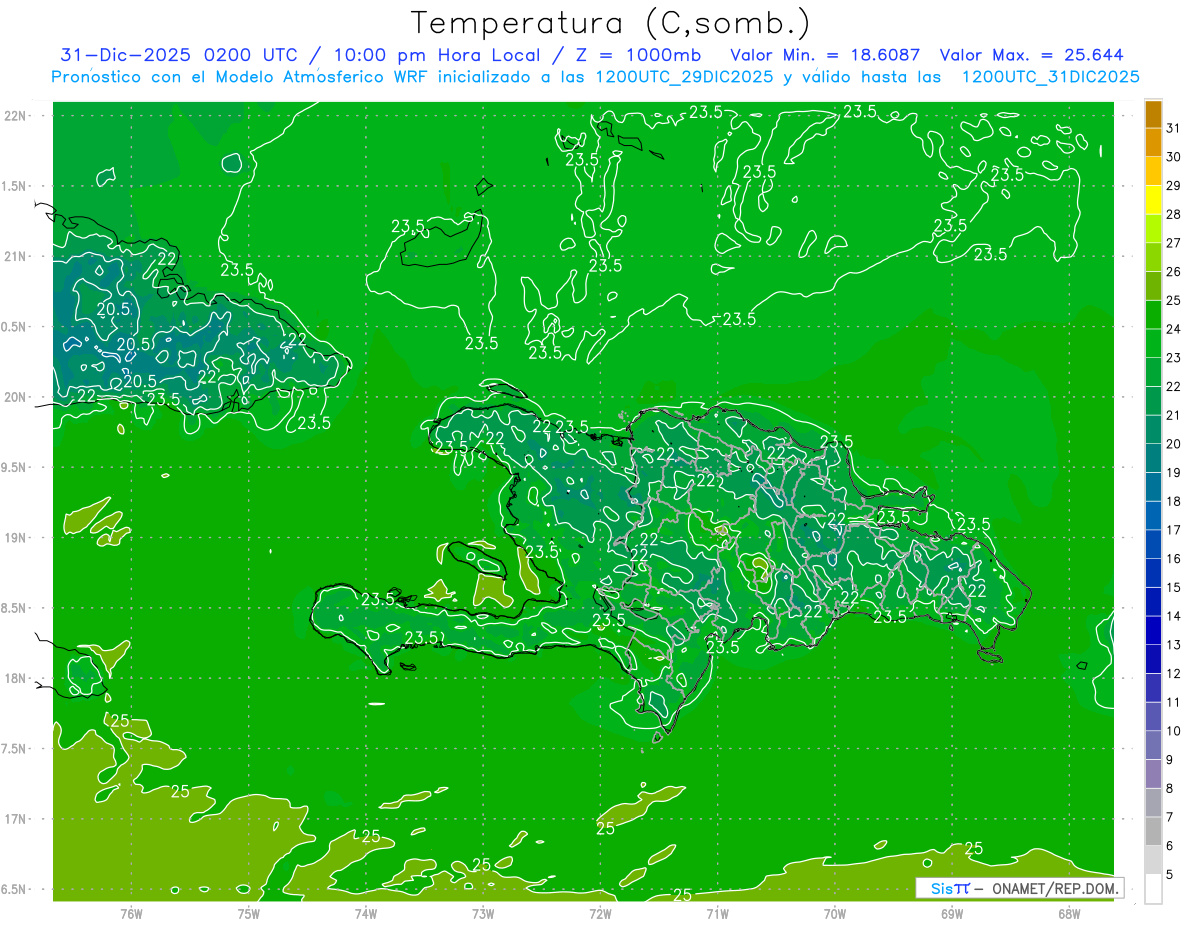Pick the grey swatch between 6 and 7
Image resolution: width=1200 pixels, height=927 pixels.
[1153, 831]
